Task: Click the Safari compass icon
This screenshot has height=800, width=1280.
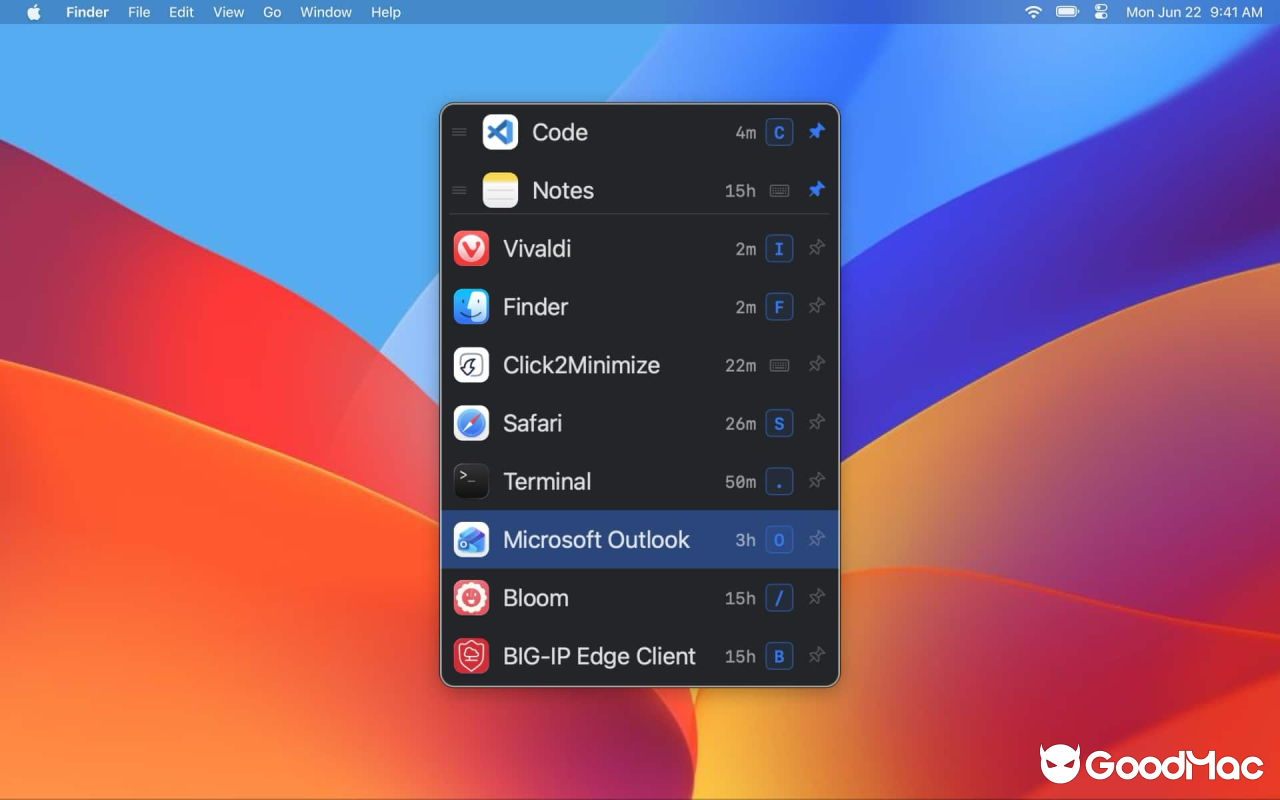Action: 471,423
